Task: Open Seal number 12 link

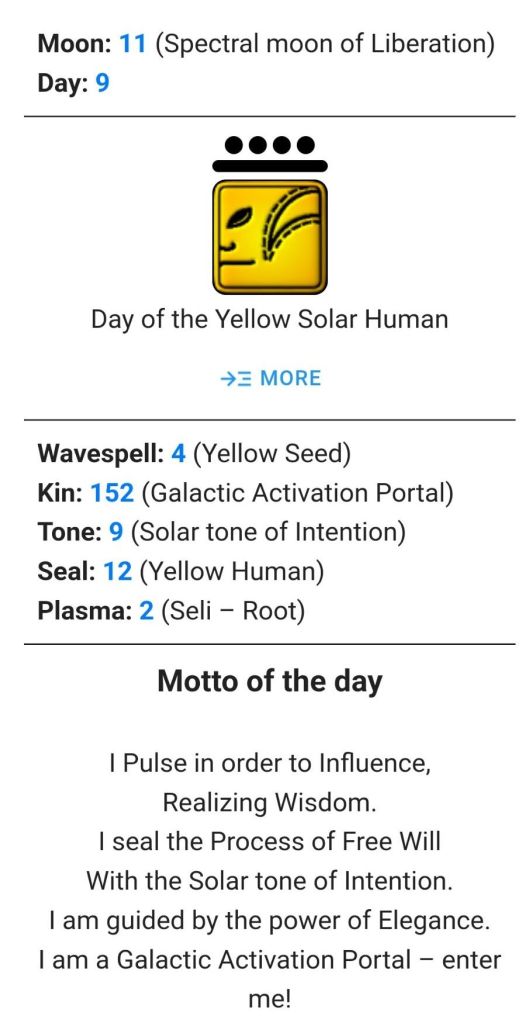Action: click(x=117, y=572)
